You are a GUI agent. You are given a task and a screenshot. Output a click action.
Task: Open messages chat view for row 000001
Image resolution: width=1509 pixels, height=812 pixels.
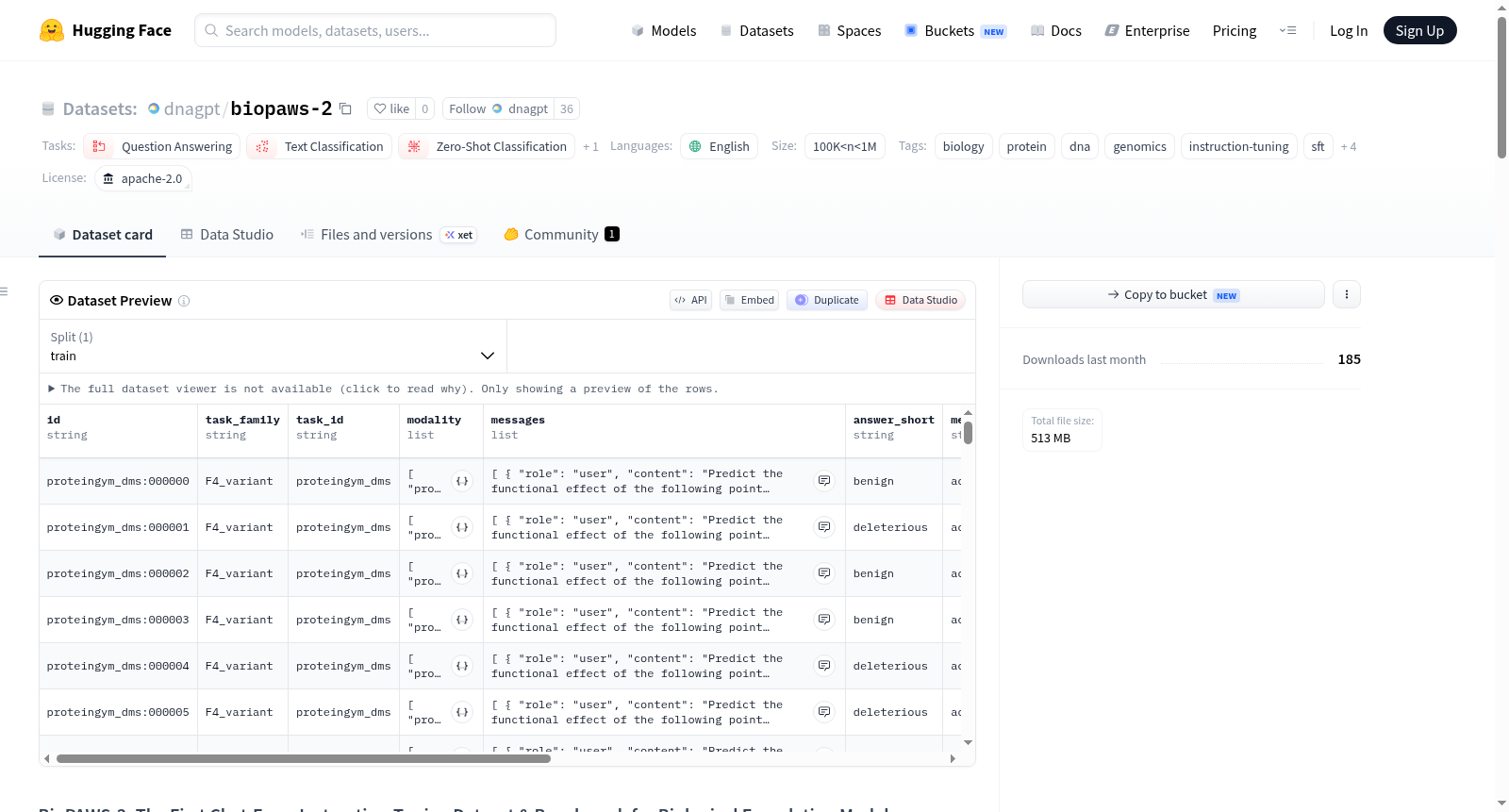824,527
